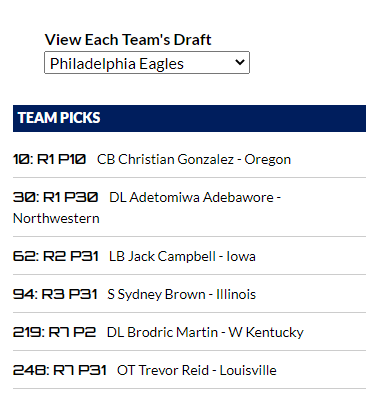Screen dimensions: 372x394
Task: Click the dropdown chevron arrow
Action: point(240,62)
